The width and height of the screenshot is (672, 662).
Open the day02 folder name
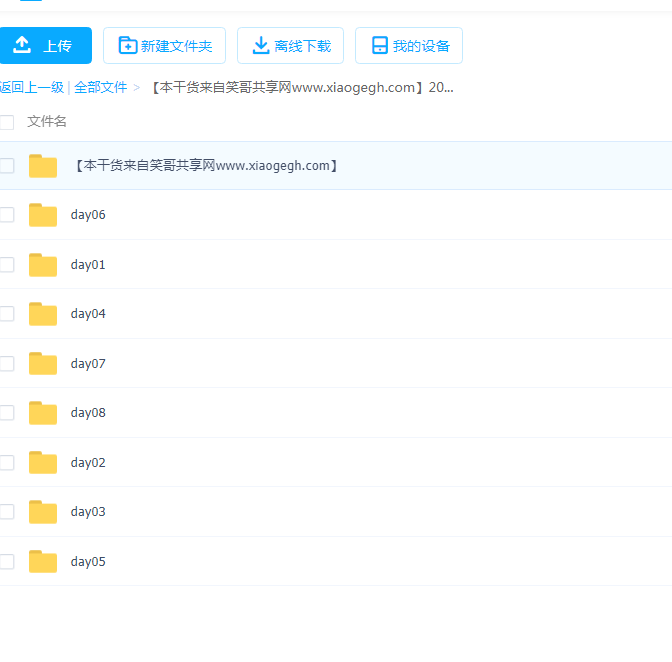88,463
